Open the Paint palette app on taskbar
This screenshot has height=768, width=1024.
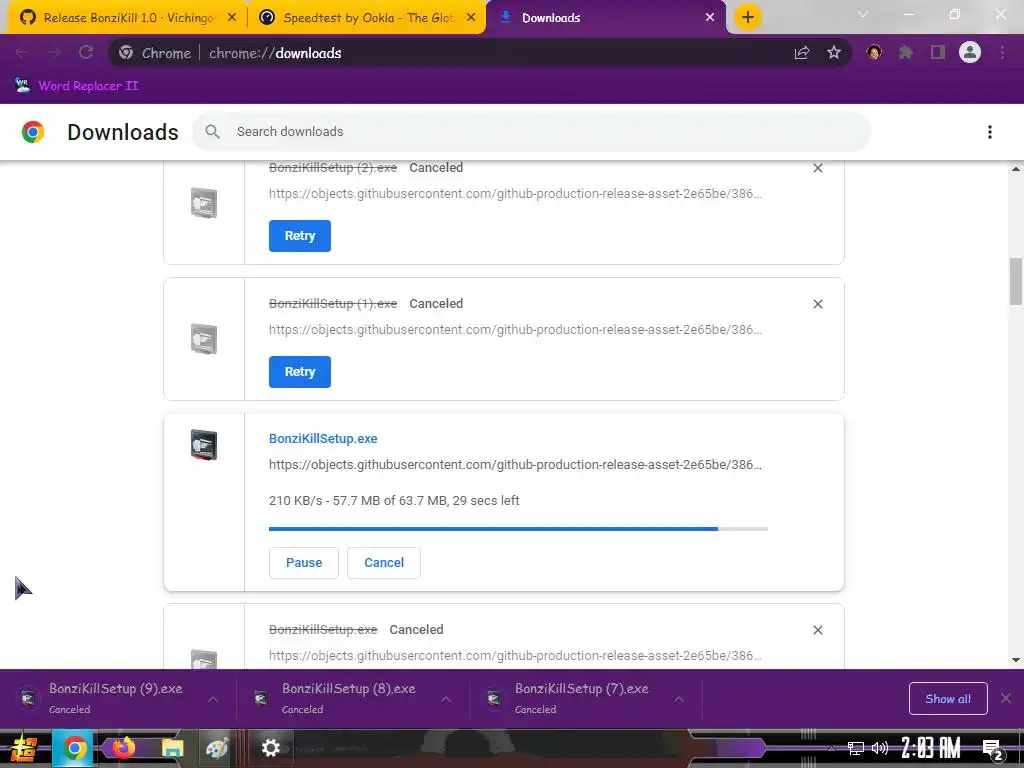[217, 748]
